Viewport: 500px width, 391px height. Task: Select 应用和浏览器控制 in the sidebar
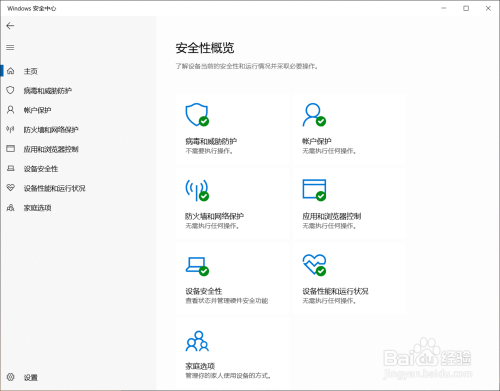coord(51,149)
